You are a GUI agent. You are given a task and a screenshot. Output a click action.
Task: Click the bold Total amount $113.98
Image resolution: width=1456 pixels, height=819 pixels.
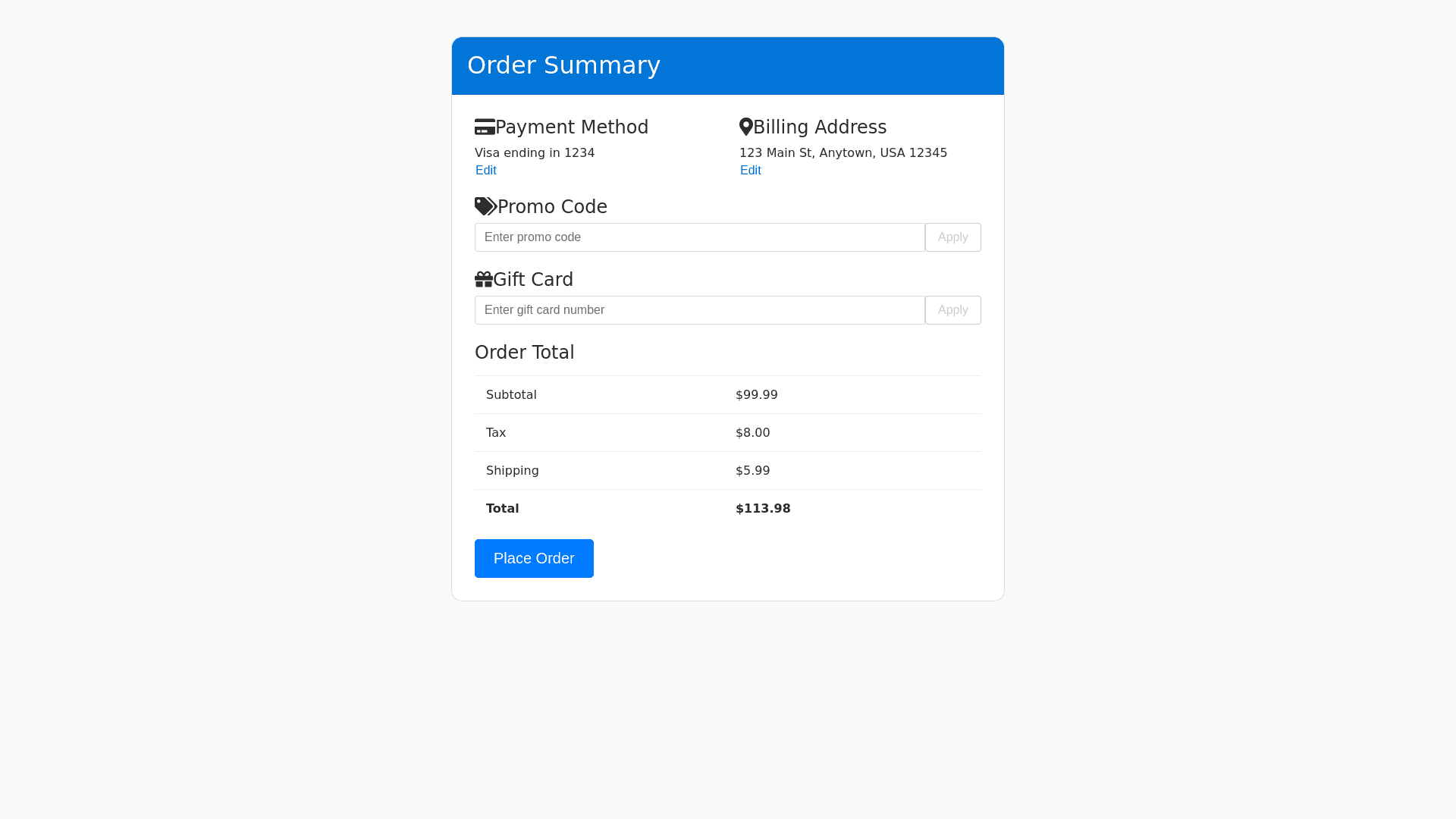[x=763, y=508]
